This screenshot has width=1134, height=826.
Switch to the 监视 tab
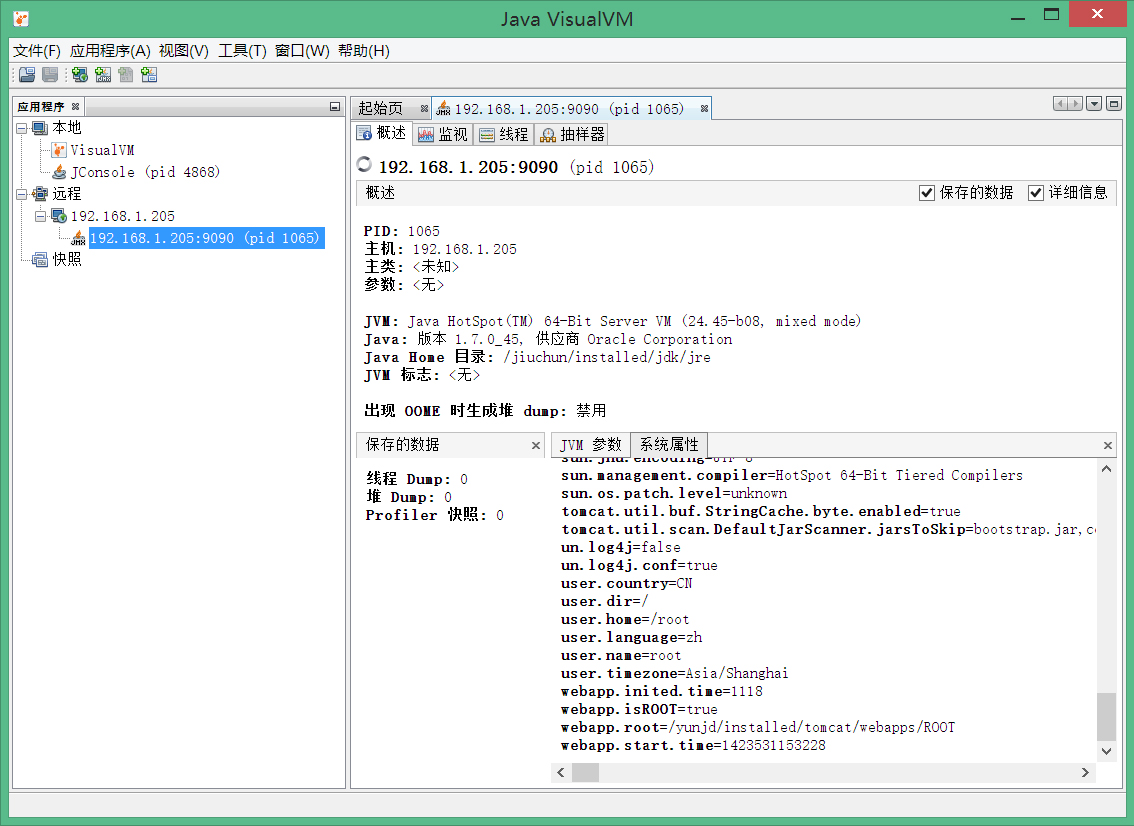(x=442, y=134)
